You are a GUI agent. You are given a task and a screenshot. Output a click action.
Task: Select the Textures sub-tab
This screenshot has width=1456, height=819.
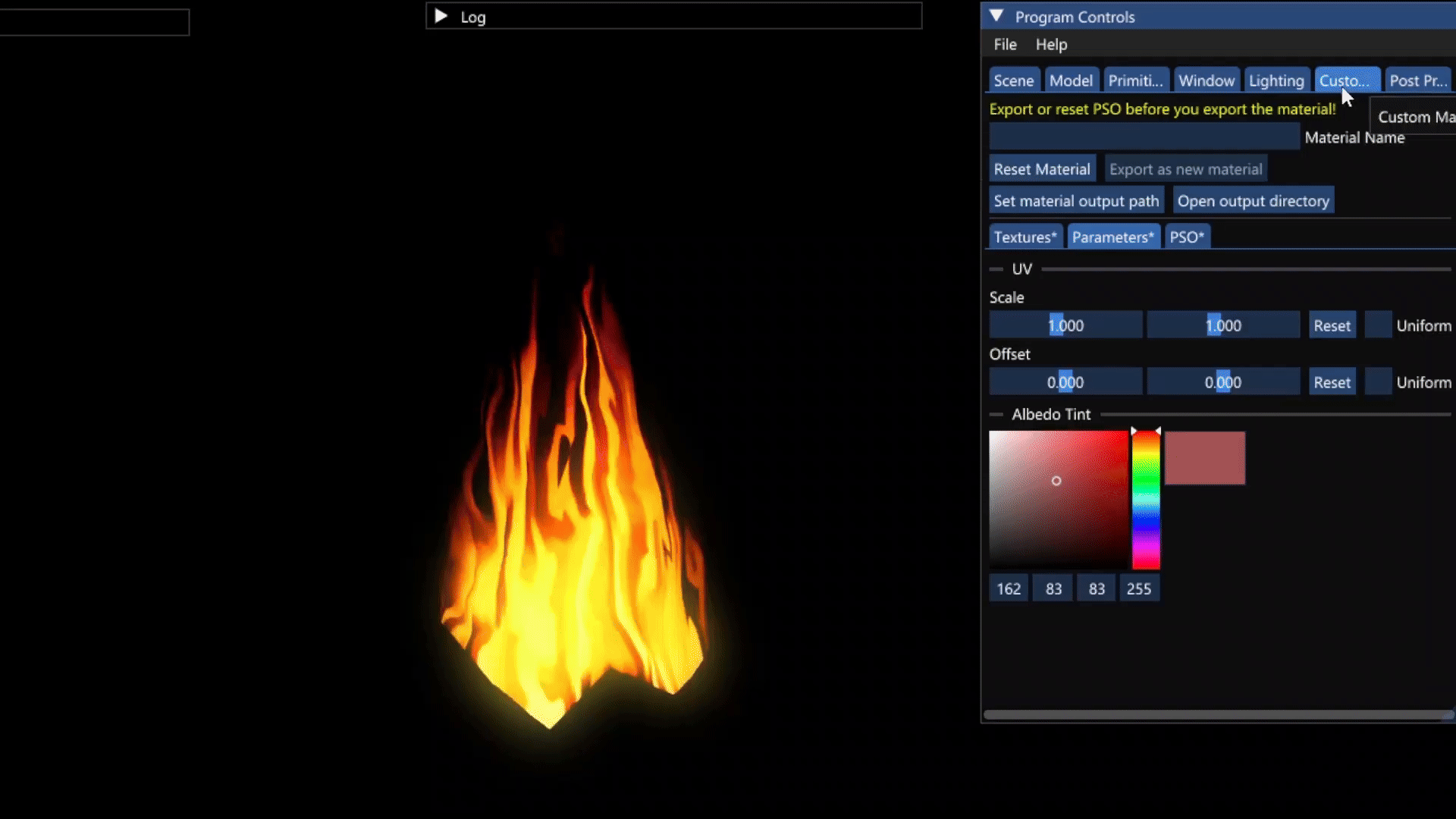coord(1025,237)
